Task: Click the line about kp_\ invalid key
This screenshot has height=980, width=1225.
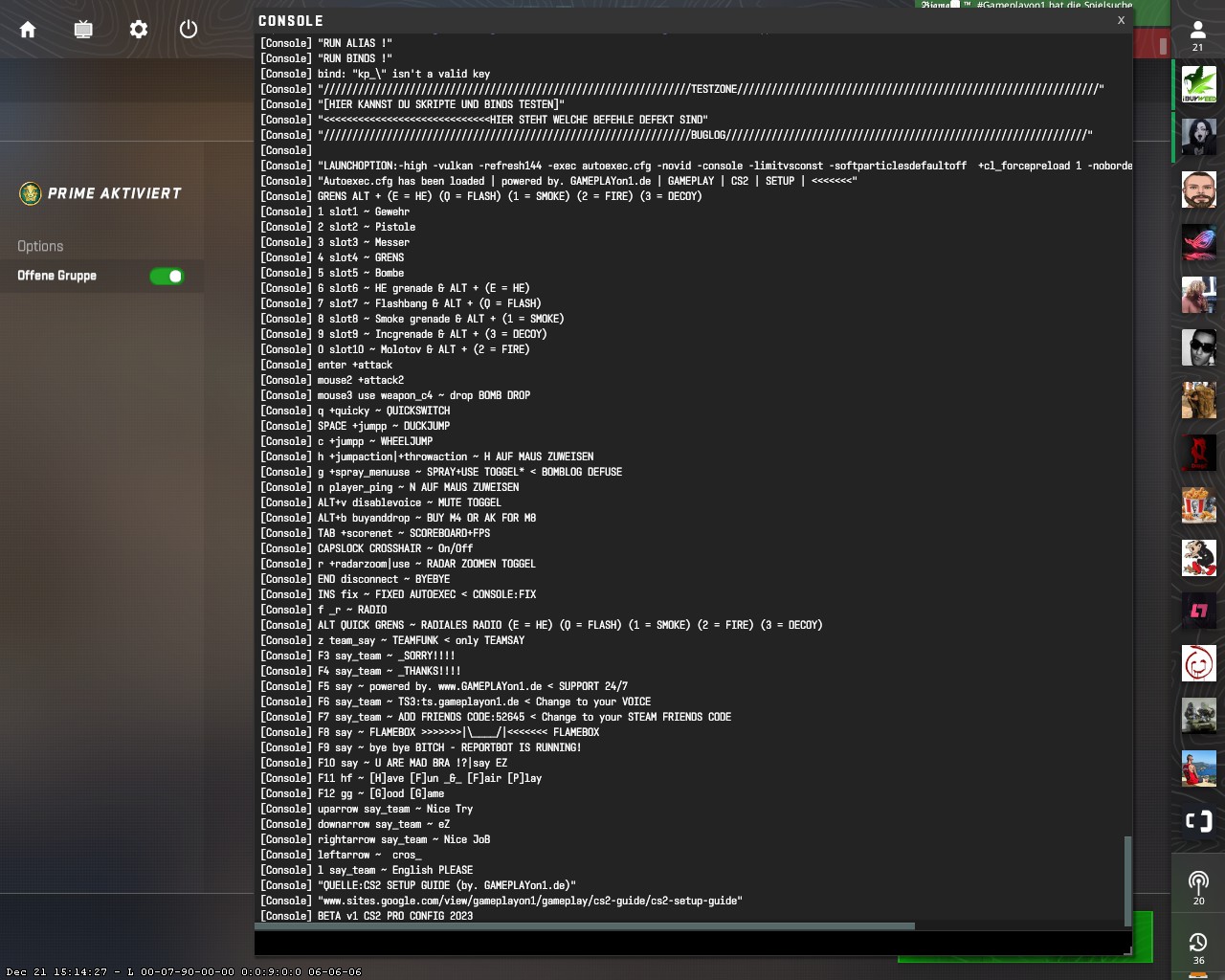Action: pos(375,74)
